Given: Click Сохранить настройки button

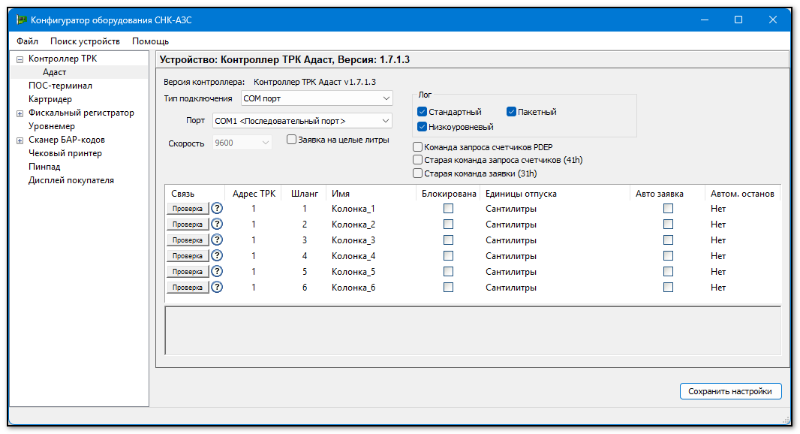Looking at the screenshot, I should tap(729, 391).
